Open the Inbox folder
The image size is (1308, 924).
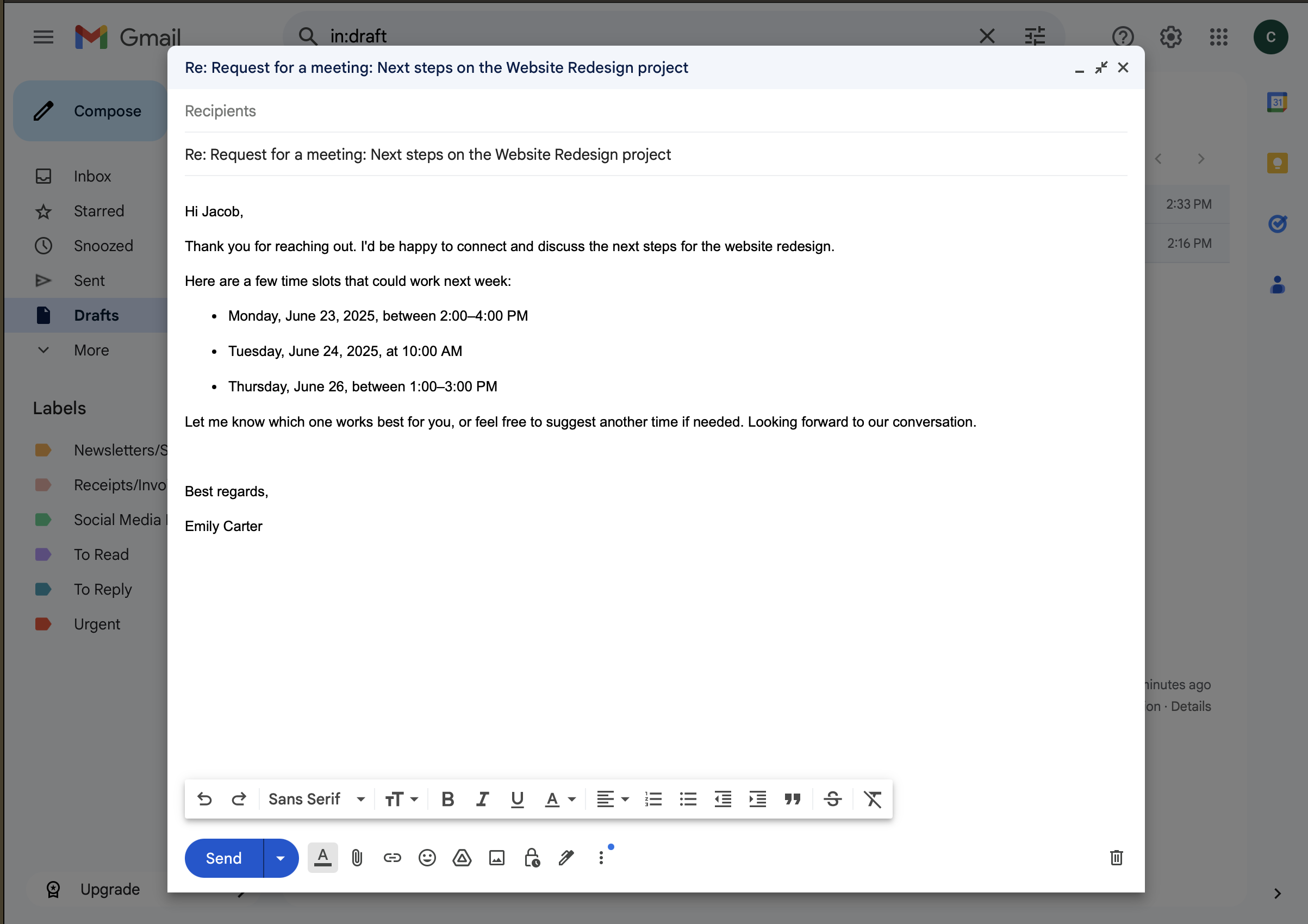tap(92, 176)
